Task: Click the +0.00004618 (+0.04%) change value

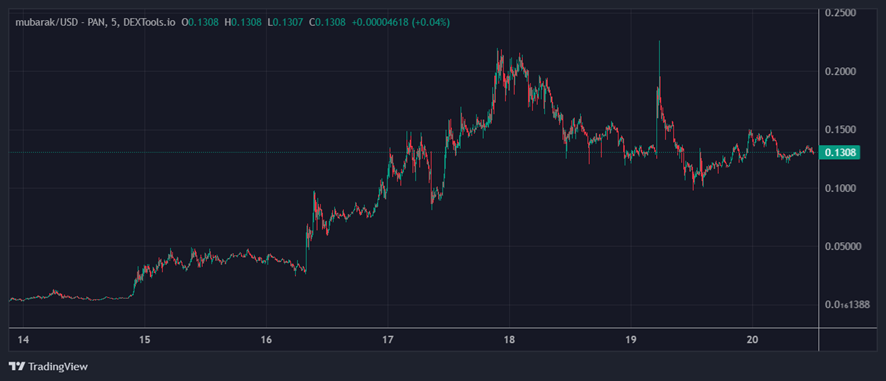Action: 401,23
